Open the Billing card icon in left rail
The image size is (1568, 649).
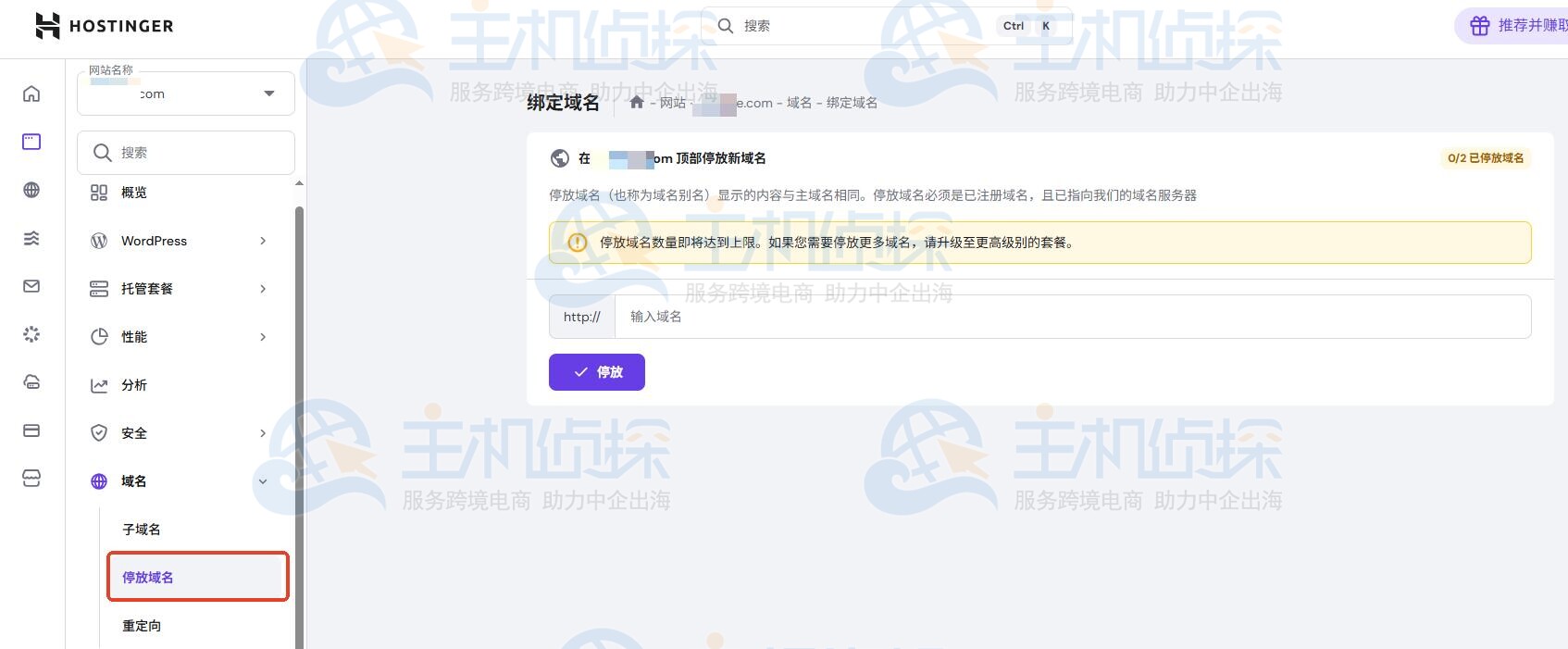31,431
